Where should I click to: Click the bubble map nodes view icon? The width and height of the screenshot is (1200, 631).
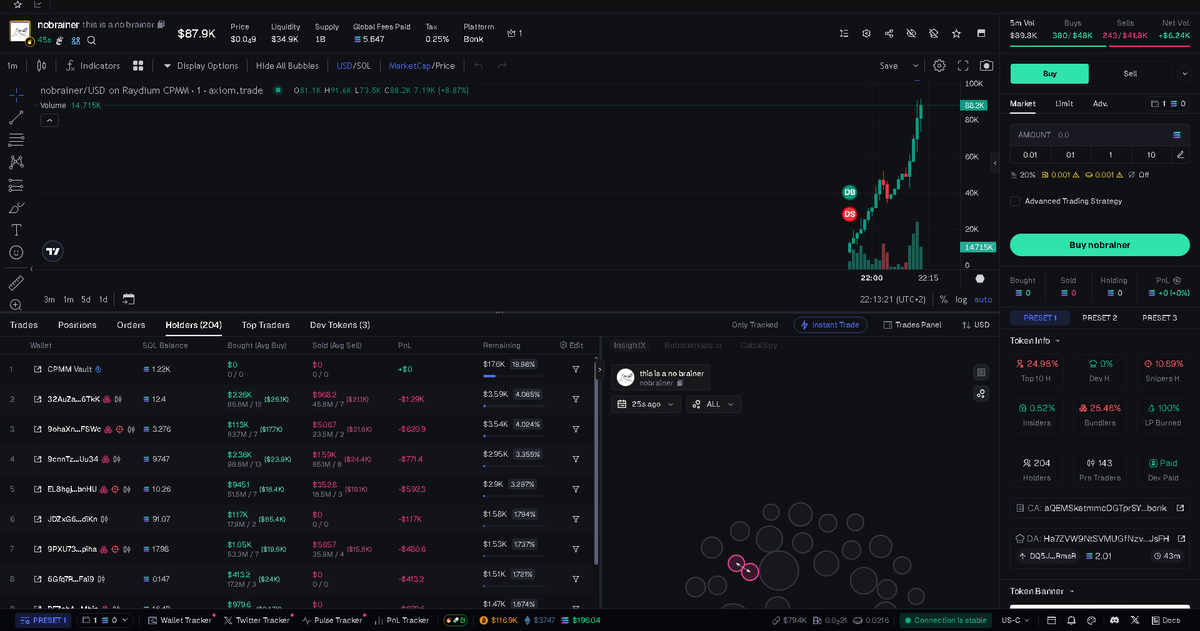[x=981, y=393]
